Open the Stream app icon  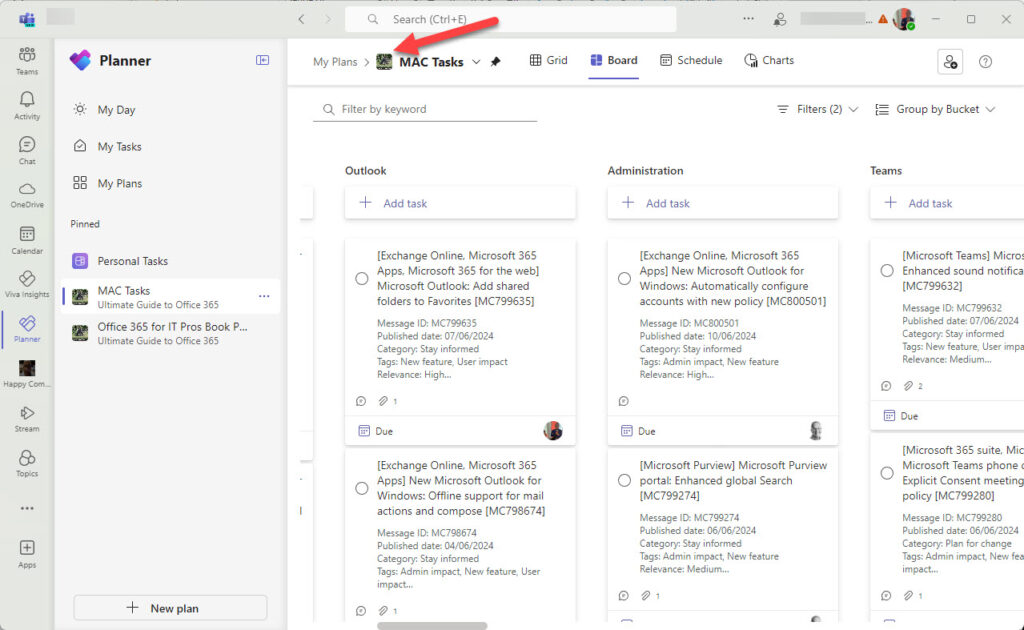point(27,419)
